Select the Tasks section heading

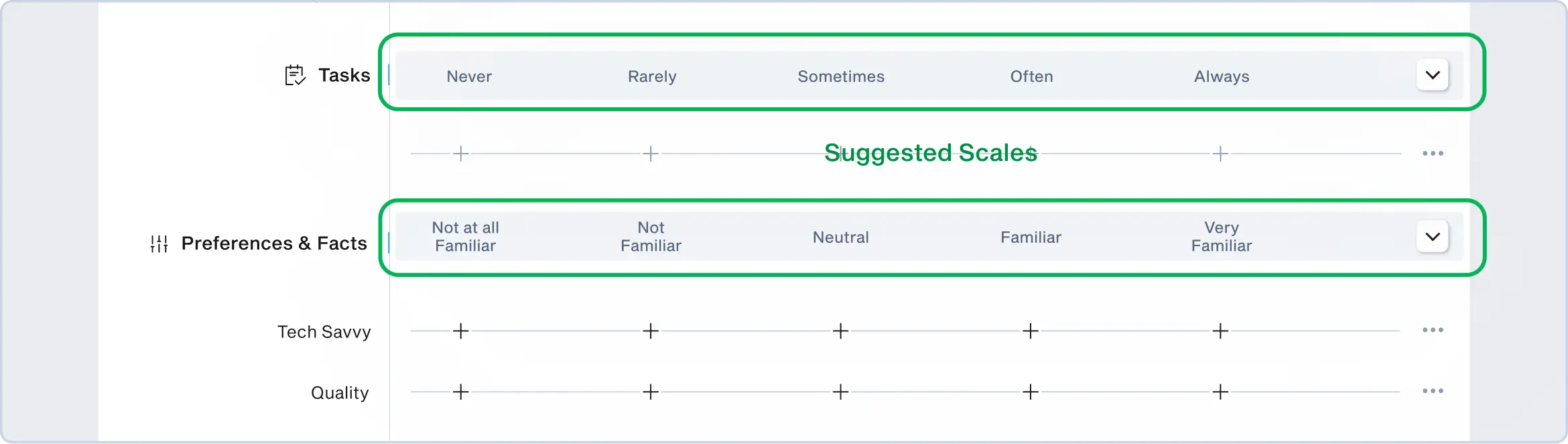pyautogui.click(x=344, y=75)
